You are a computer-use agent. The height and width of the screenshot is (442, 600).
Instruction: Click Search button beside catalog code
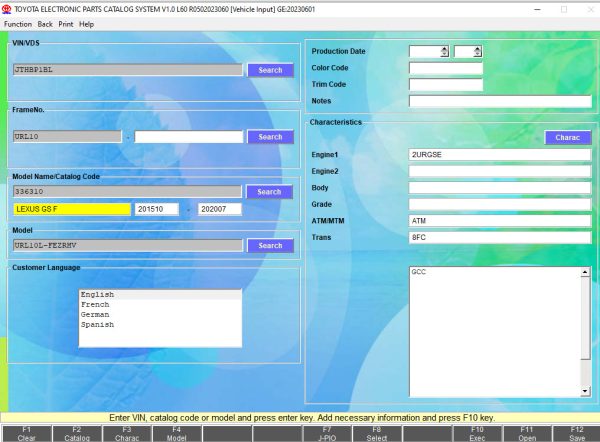[x=269, y=192]
